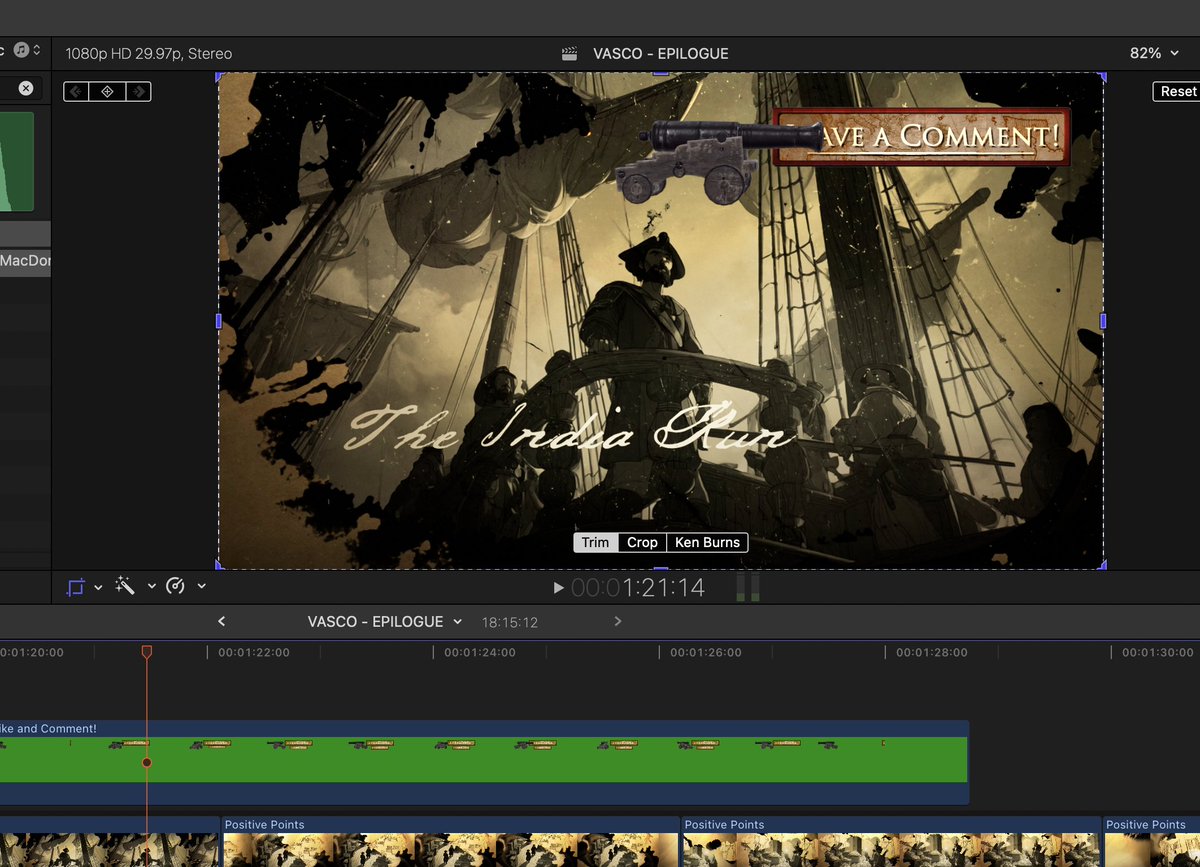Click the Reset button
The height and width of the screenshot is (867, 1200).
1178,91
